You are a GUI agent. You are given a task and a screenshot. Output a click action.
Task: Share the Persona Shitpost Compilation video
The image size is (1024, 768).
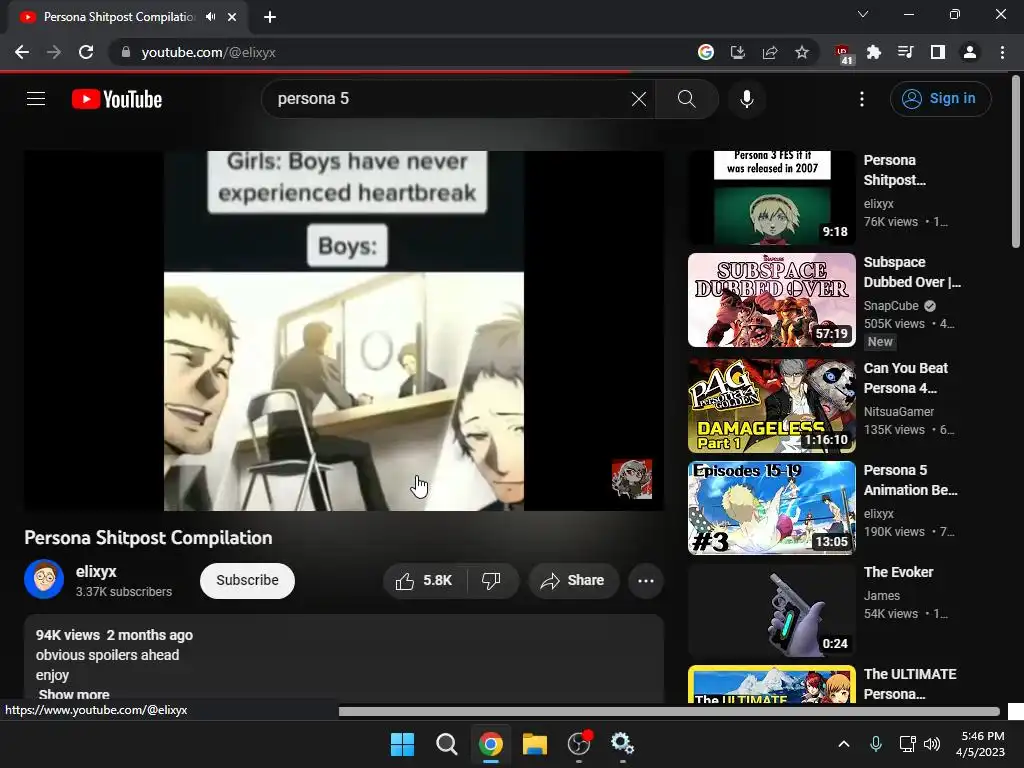(x=573, y=581)
